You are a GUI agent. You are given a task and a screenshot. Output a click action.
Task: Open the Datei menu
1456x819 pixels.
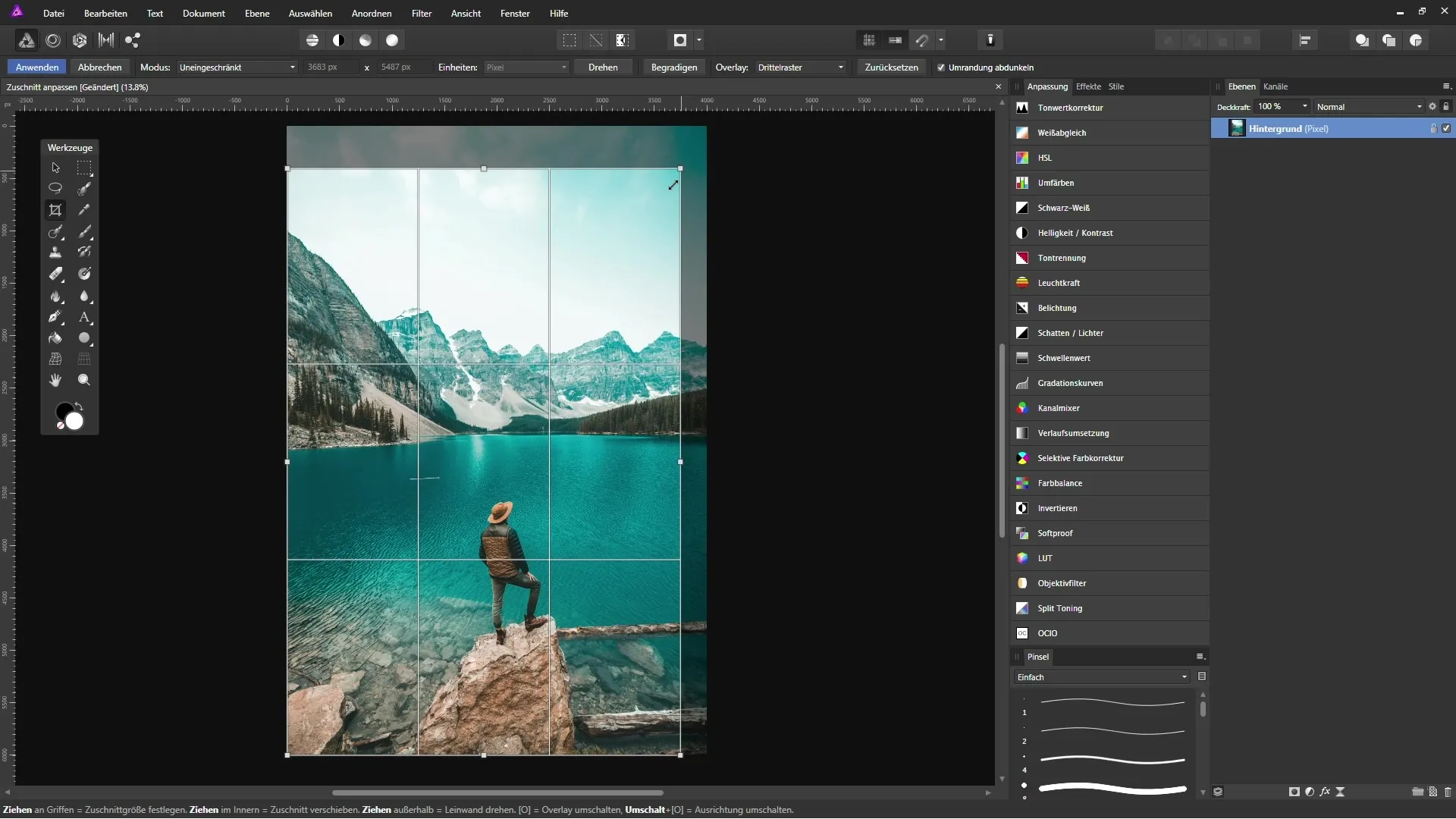coord(53,14)
